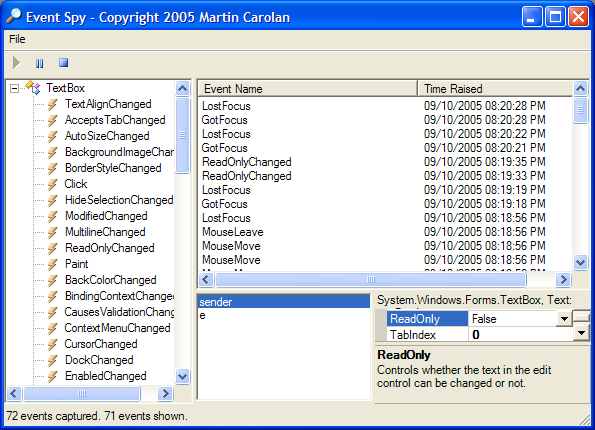Click lightning icon beside Paint
This screenshot has height=430, width=595.
point(53,264)
